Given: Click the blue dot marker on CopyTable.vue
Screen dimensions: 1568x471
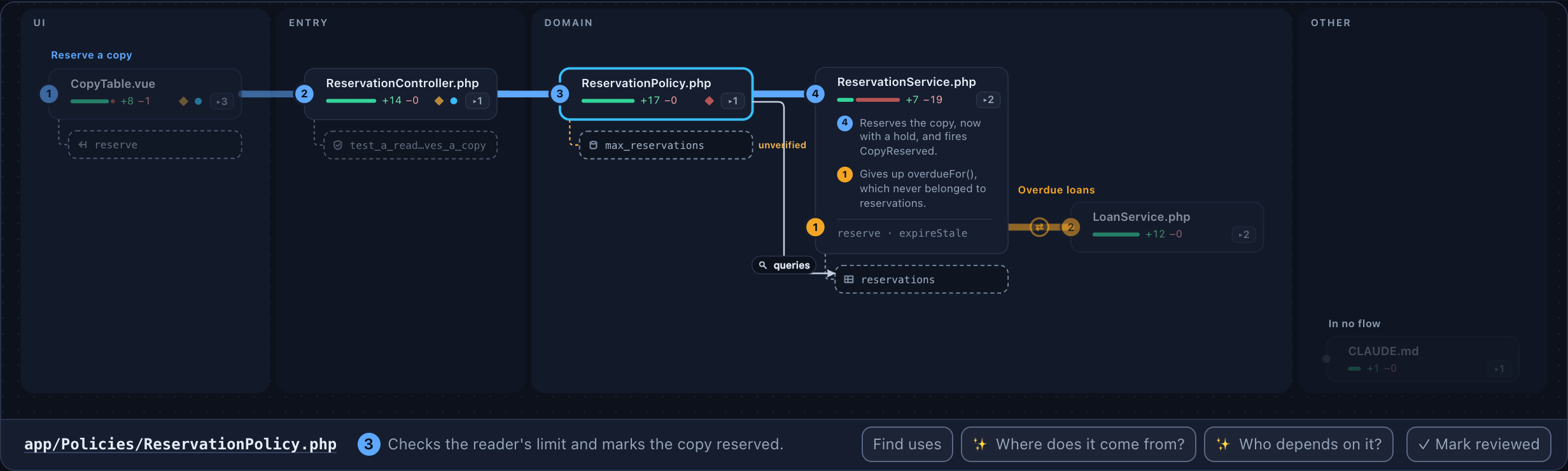Looking at the screenshot, I should (x=199, y=101).
